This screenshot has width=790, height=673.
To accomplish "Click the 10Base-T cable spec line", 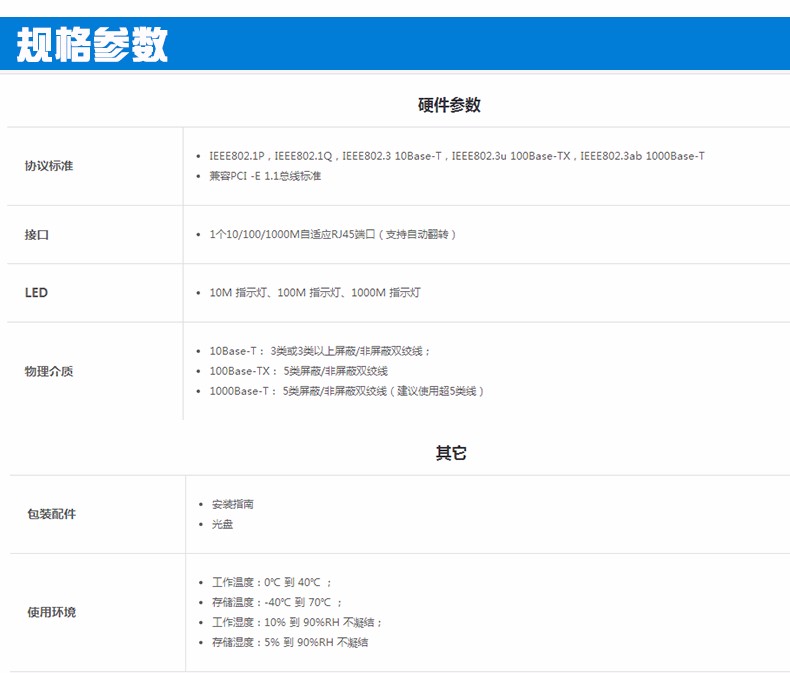I will tap(319, 351).
